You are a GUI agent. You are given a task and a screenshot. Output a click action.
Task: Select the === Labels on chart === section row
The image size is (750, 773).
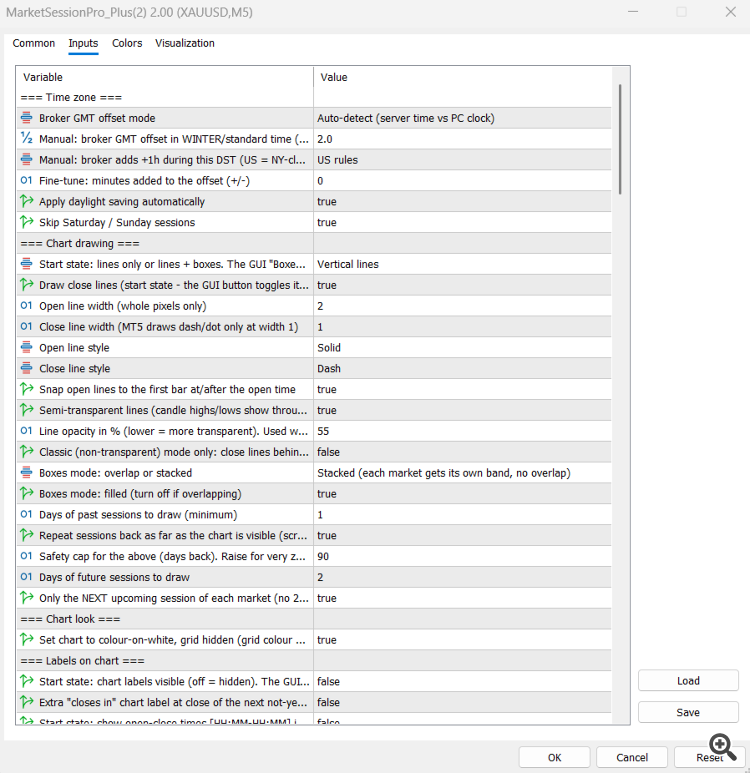coord(314,661)
